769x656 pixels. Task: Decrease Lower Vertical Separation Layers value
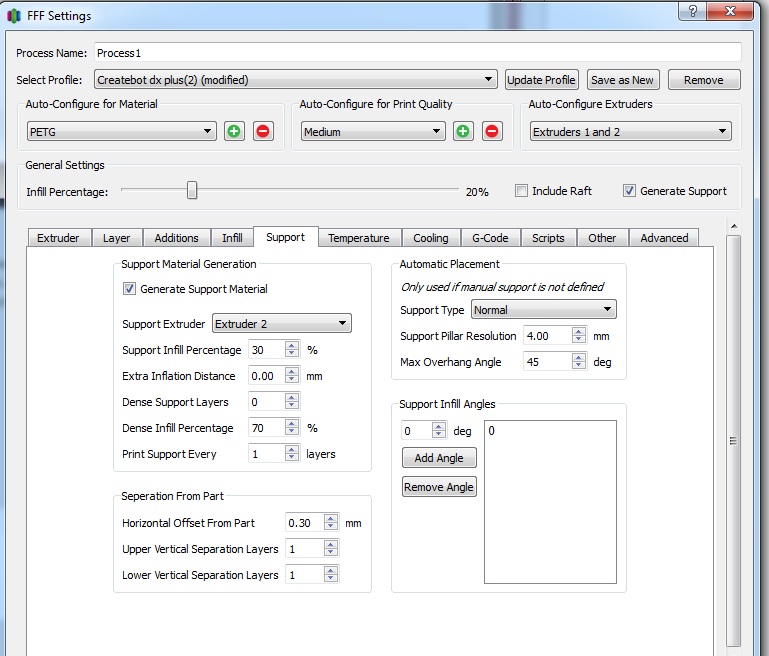point(331,579)
